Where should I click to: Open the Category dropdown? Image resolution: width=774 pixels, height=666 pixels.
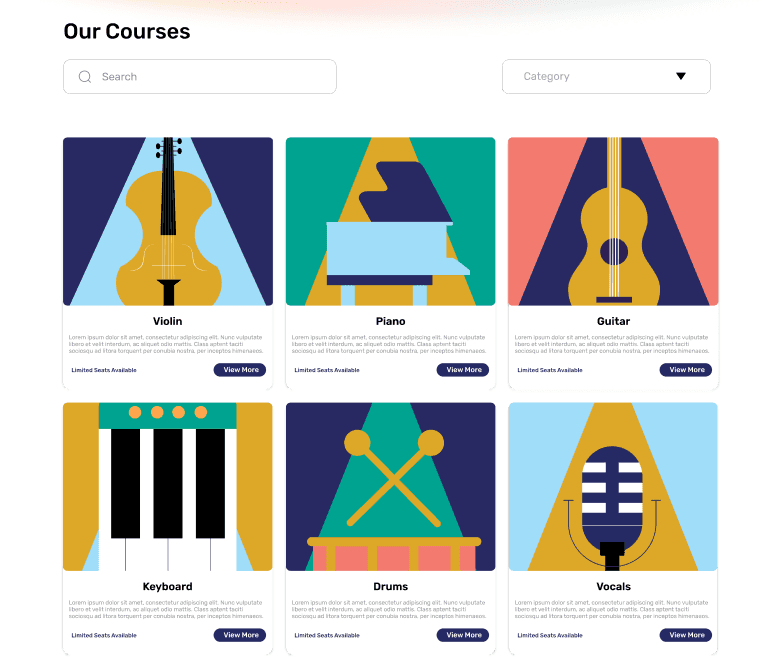[606, 77]
